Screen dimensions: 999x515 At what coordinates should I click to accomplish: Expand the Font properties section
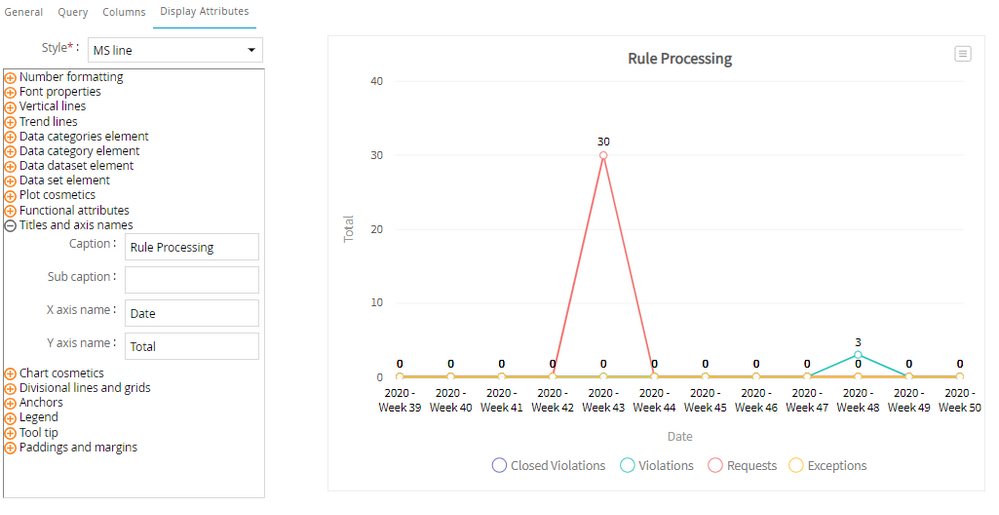[11, 92]
